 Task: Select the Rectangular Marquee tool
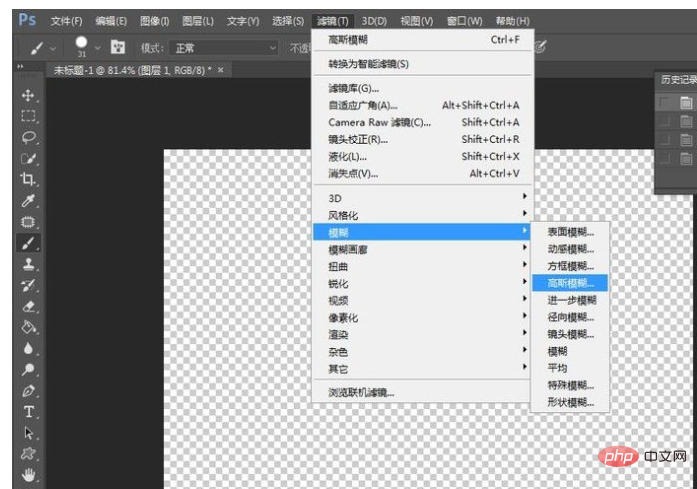click(28, 116)
